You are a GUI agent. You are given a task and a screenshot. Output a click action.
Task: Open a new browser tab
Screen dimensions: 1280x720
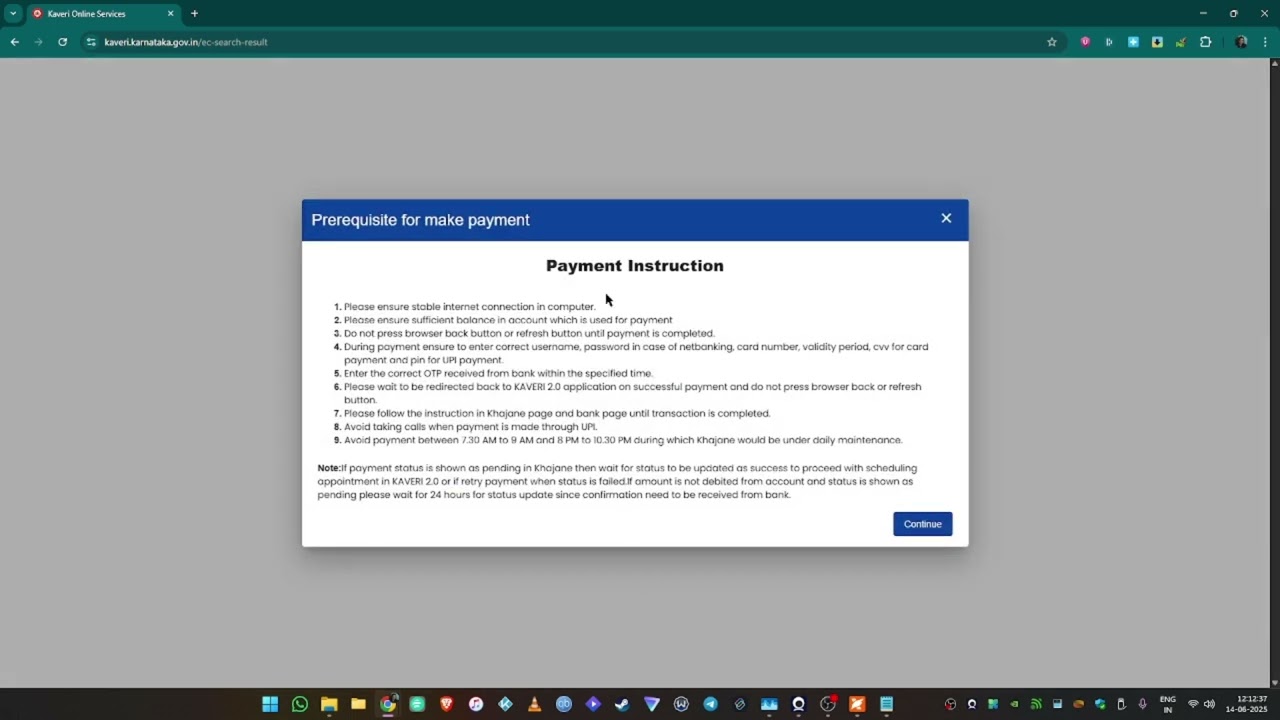pos(194,14)
